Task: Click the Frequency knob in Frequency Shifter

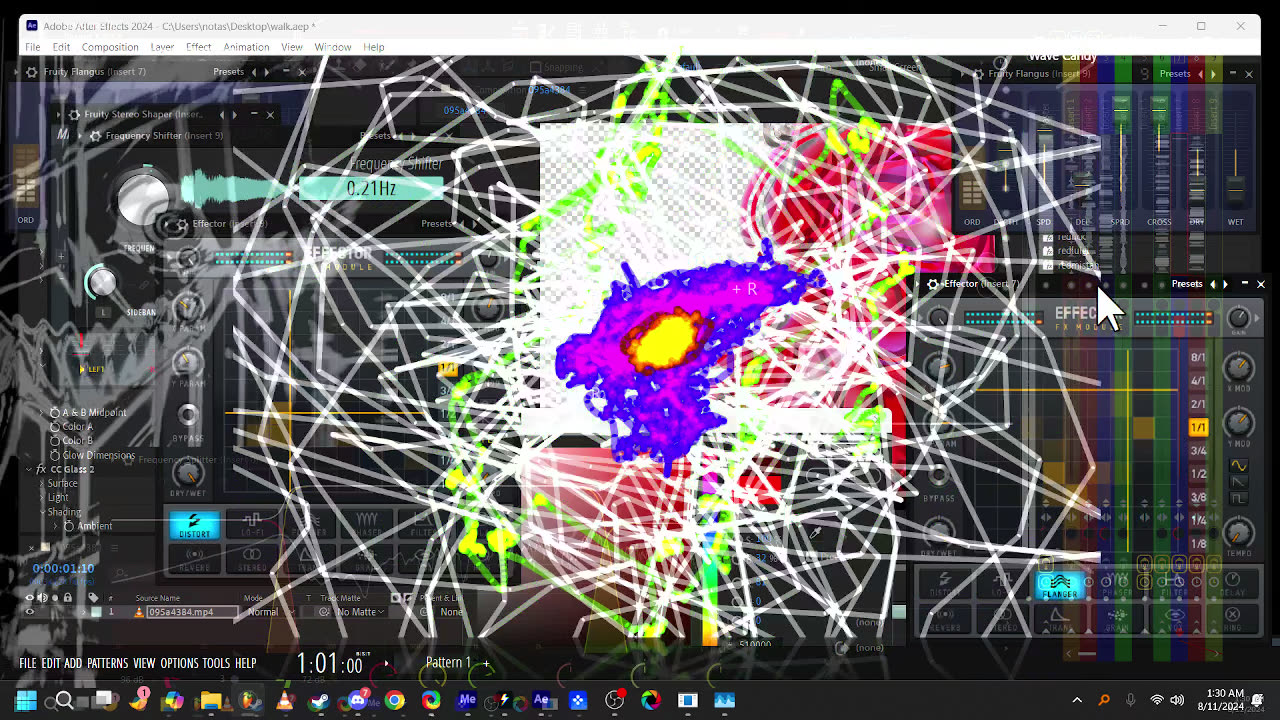Action: (x=143, y=200)
